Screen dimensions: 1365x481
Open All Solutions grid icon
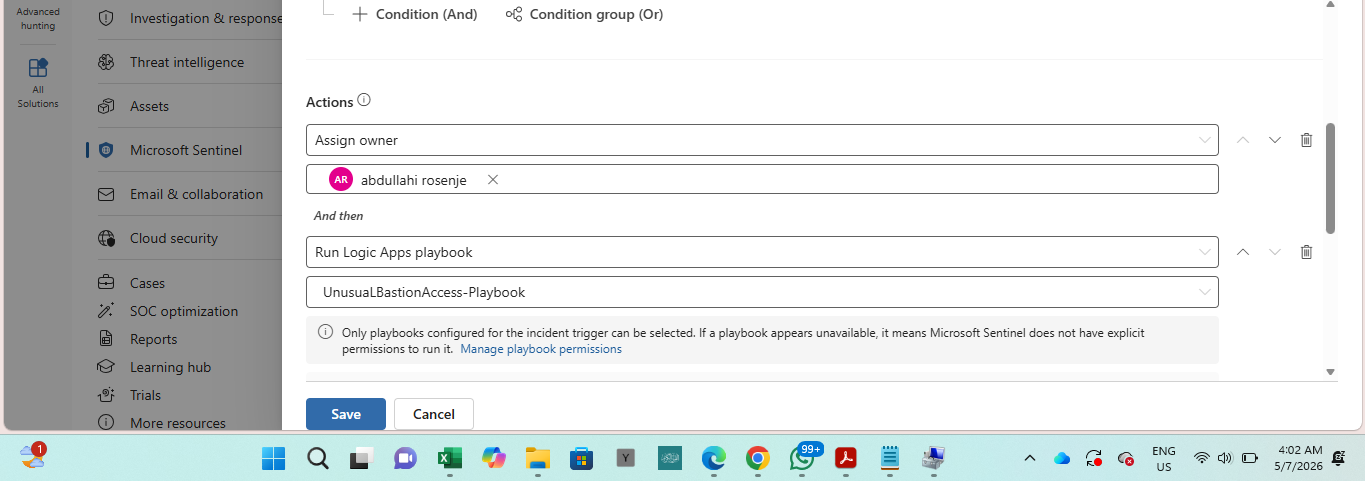(x=38, y=68)
